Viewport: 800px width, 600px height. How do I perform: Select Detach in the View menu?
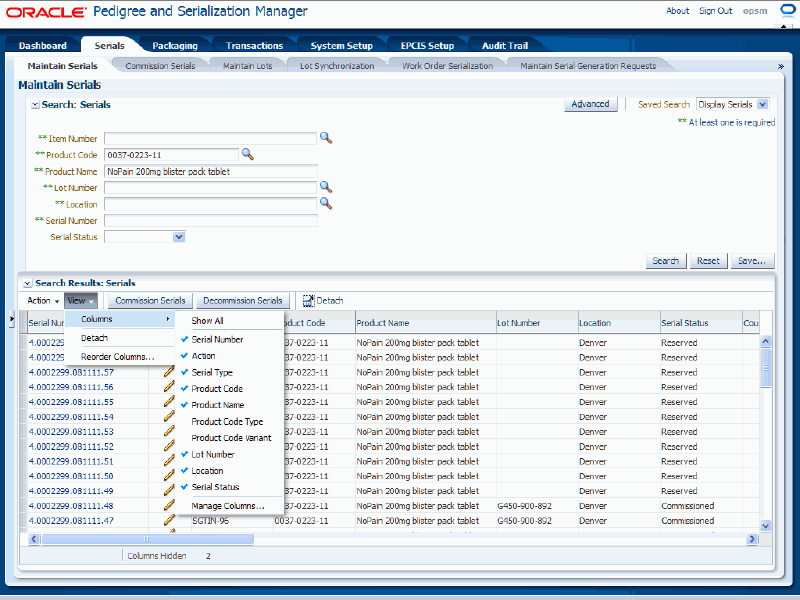(94, 338)
